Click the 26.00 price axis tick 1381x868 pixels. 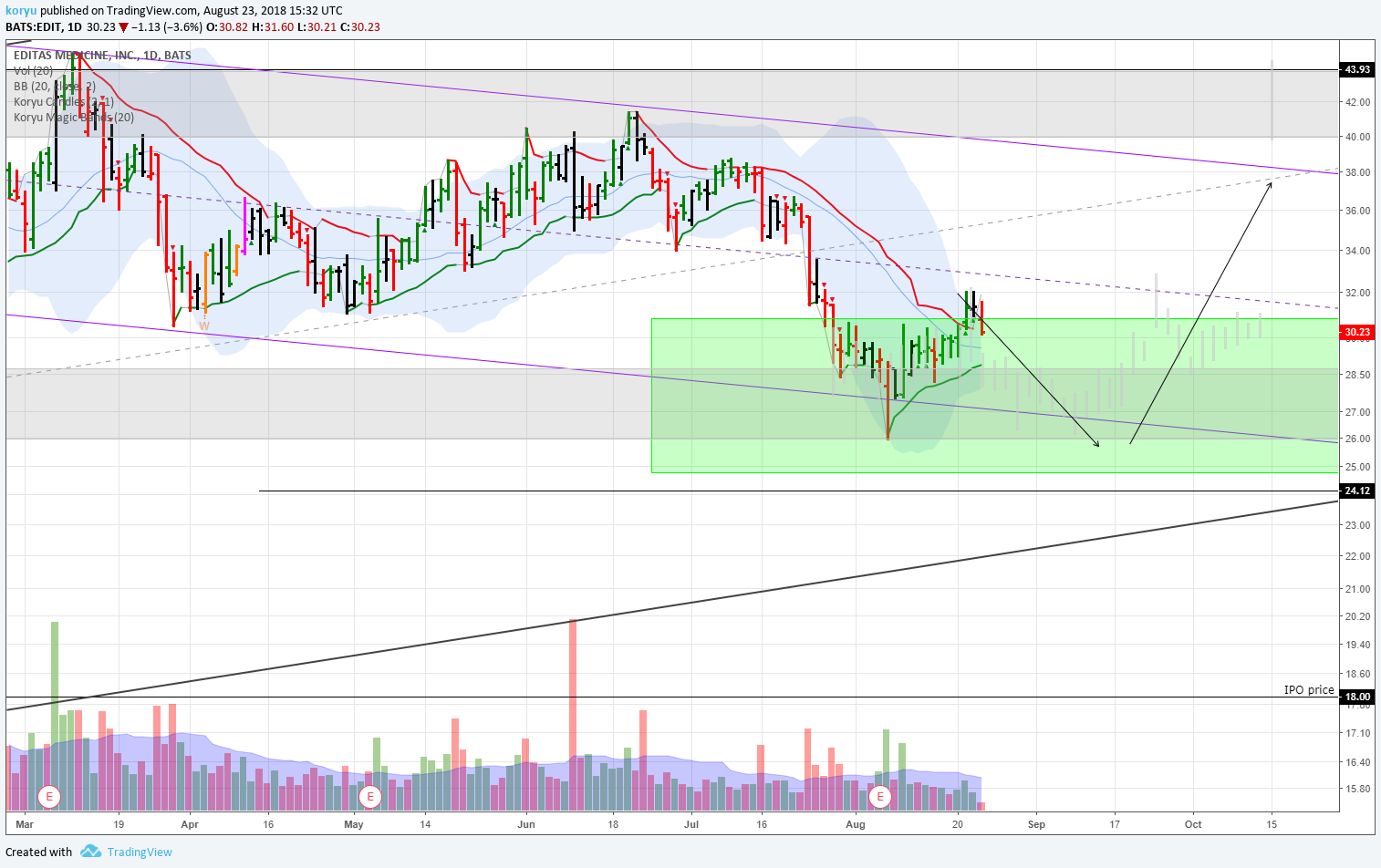click(x=1358, y=439)
